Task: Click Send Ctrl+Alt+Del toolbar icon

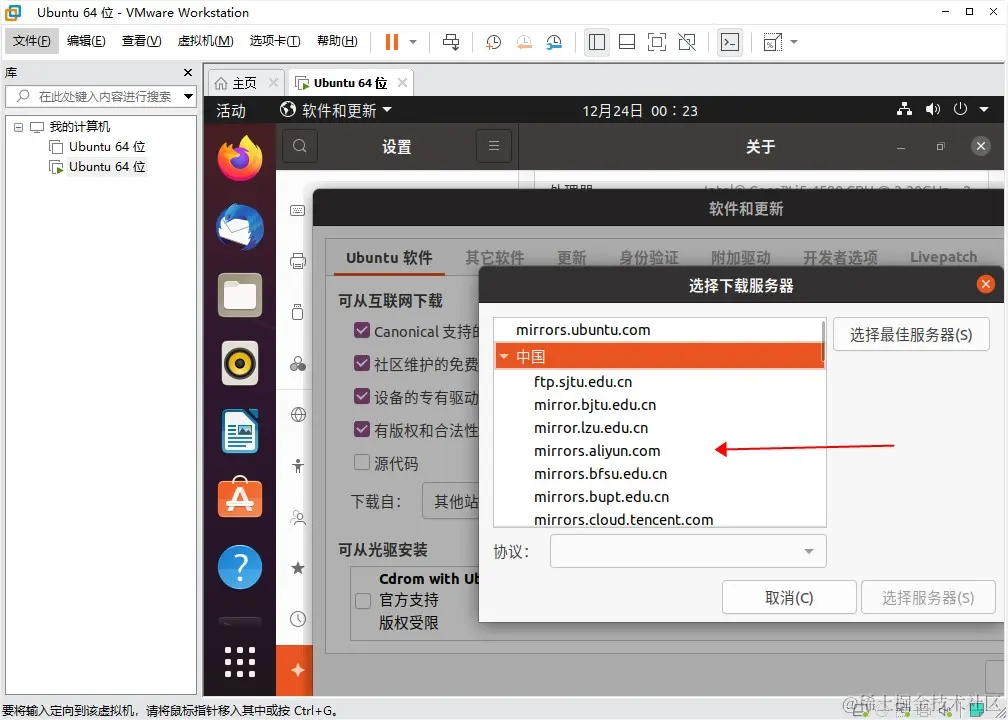Action: coord(451,42)
